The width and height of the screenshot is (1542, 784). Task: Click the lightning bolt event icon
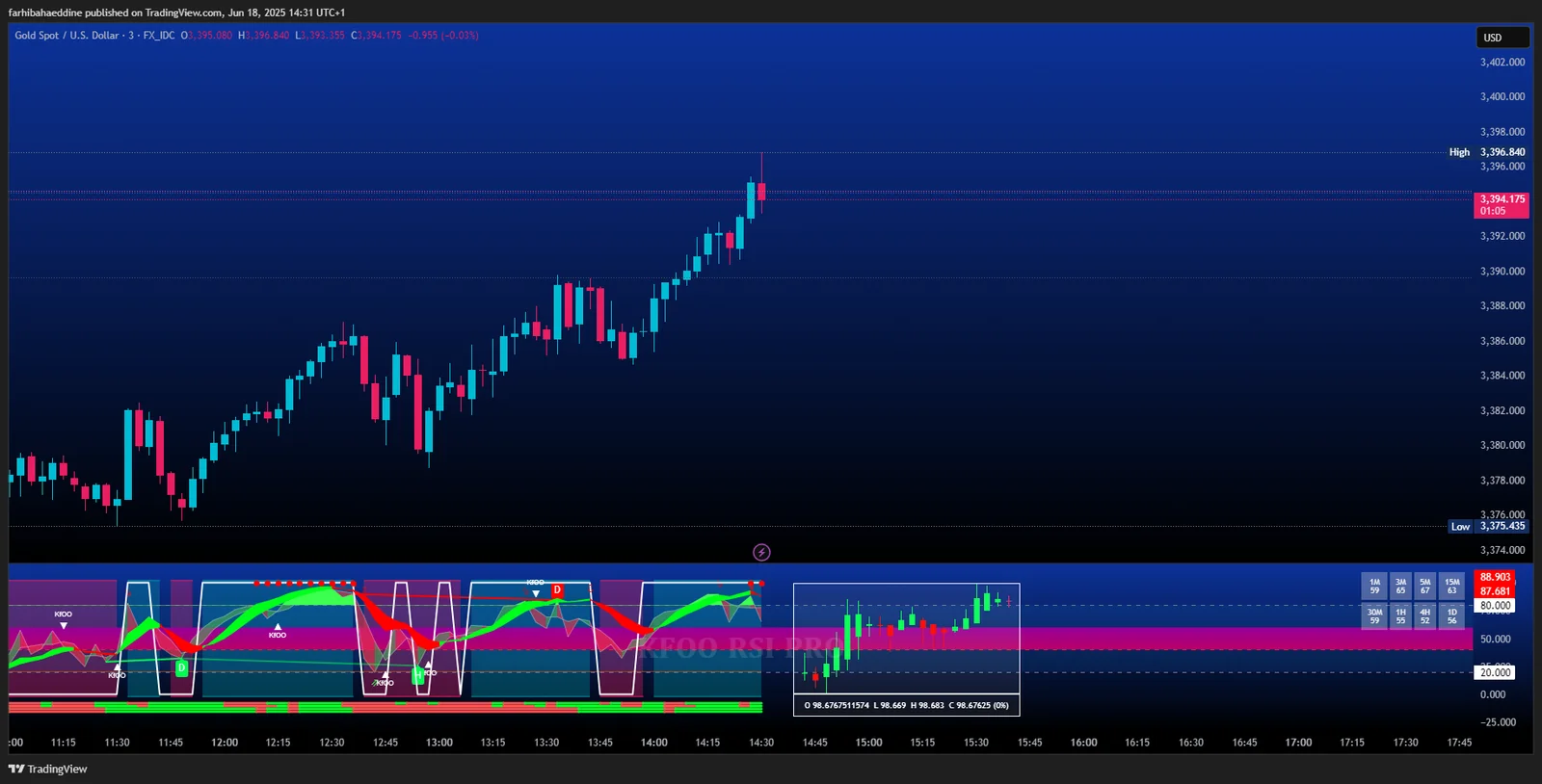761,552
